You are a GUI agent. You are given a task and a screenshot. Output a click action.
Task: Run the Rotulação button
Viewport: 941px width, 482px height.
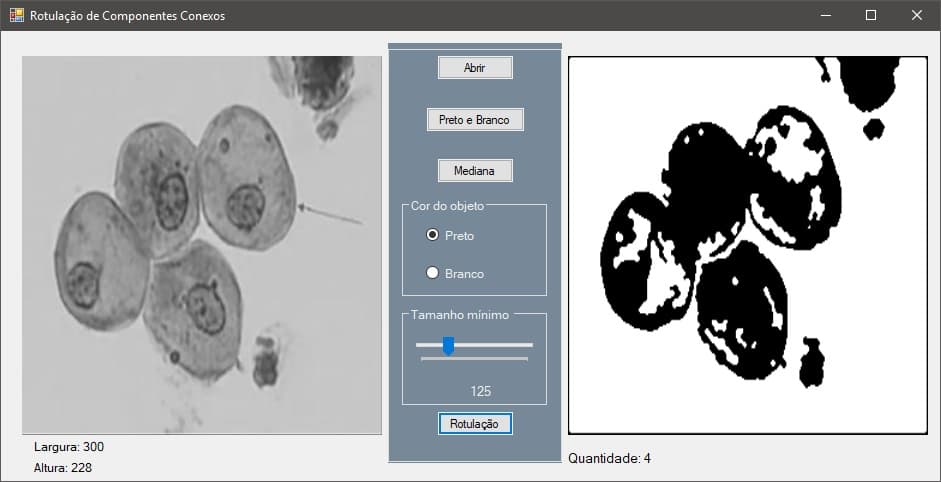tap(474, 424)
